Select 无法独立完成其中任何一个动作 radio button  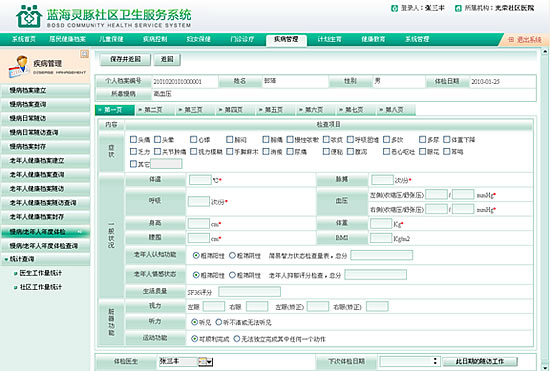point(237,339)
